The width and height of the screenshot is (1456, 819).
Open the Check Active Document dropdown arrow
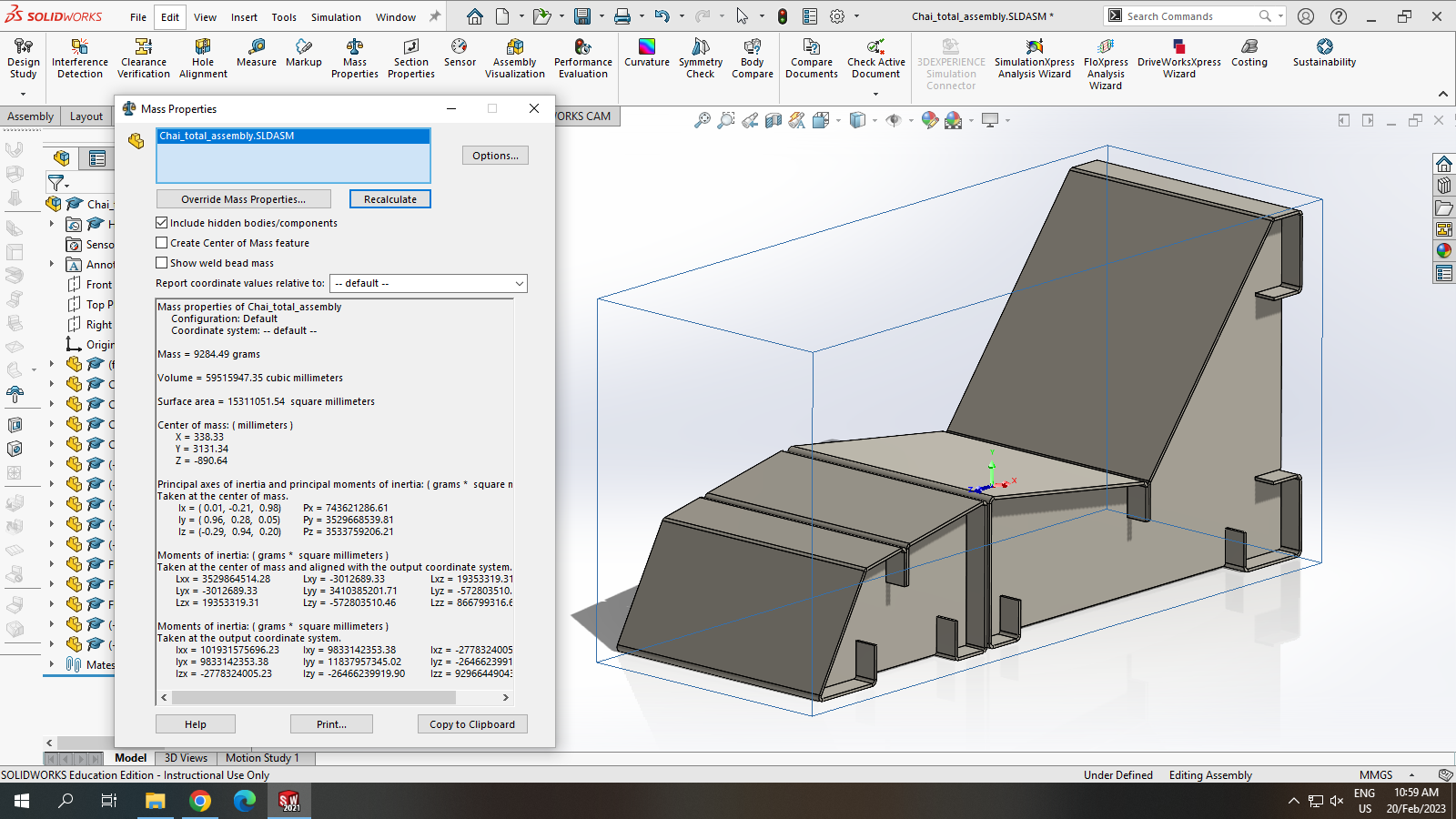[876, 94]
